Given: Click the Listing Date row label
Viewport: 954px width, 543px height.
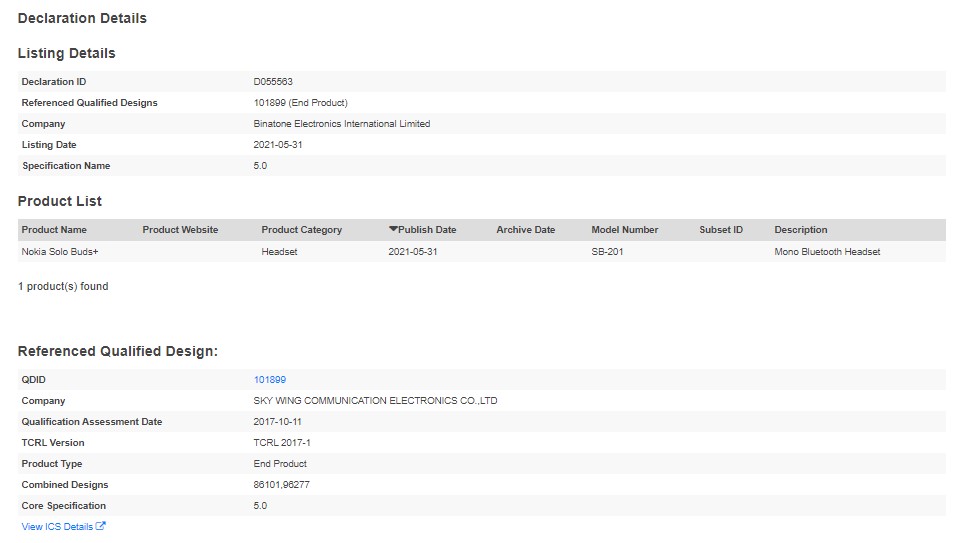Looking at the screenshot, I should coord(49,145).
